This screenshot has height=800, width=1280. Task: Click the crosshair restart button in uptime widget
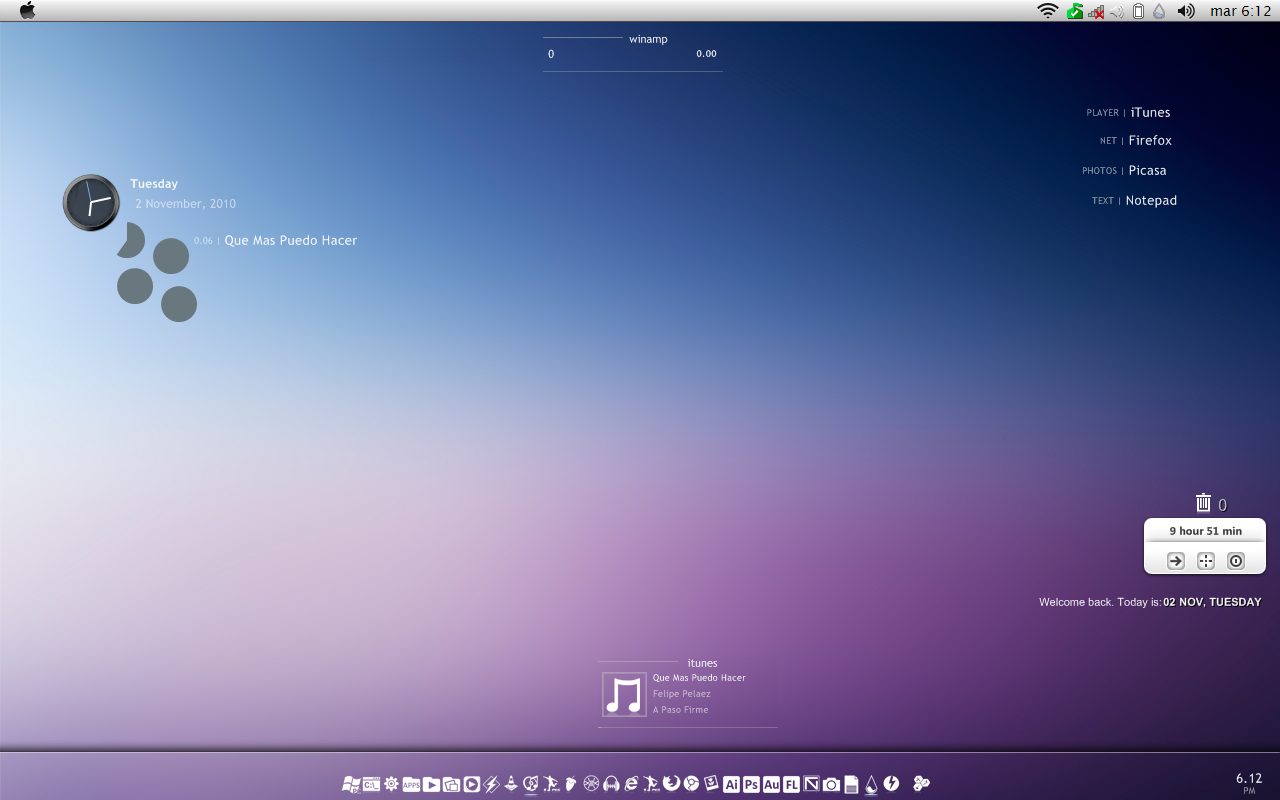tap(1206, 561)
